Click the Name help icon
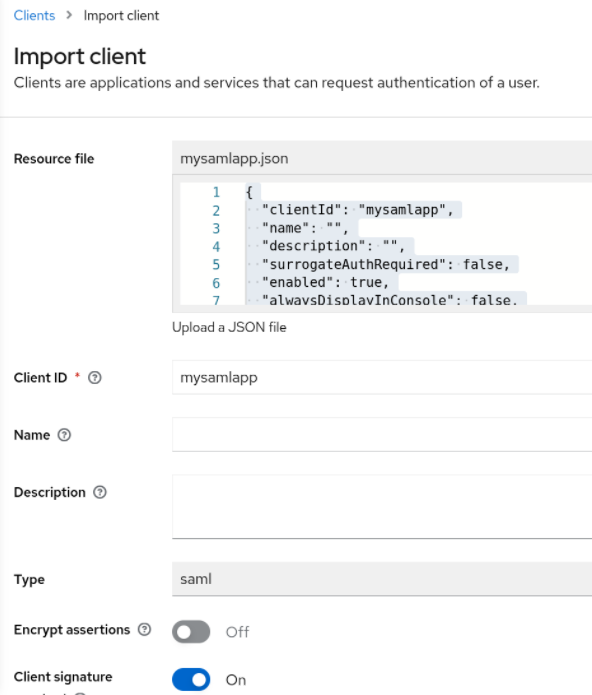This screenshot has width=592, height=695. (x=64, y=435)
